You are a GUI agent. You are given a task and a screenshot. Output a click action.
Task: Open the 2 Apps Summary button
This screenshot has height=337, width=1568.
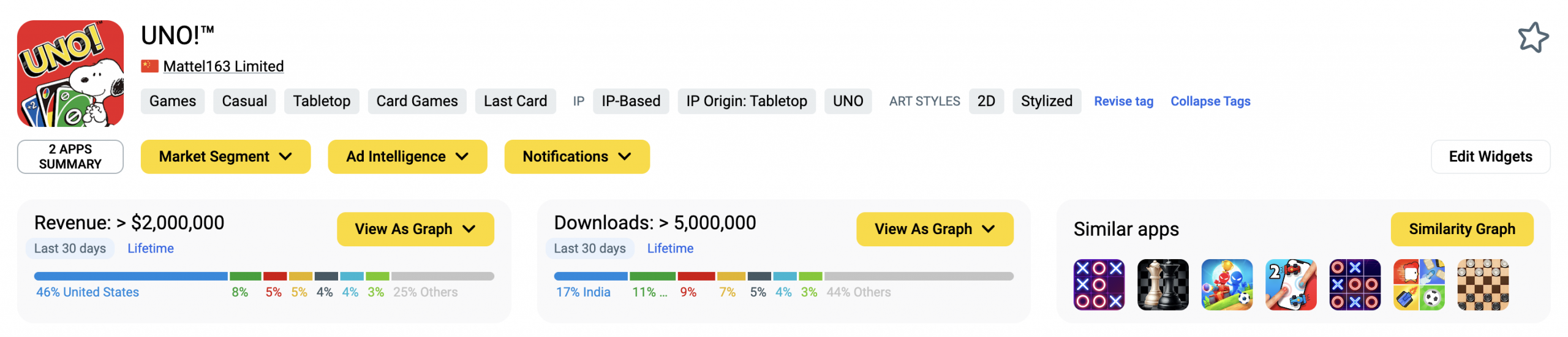pyautogui.click(x=70, y=157)
